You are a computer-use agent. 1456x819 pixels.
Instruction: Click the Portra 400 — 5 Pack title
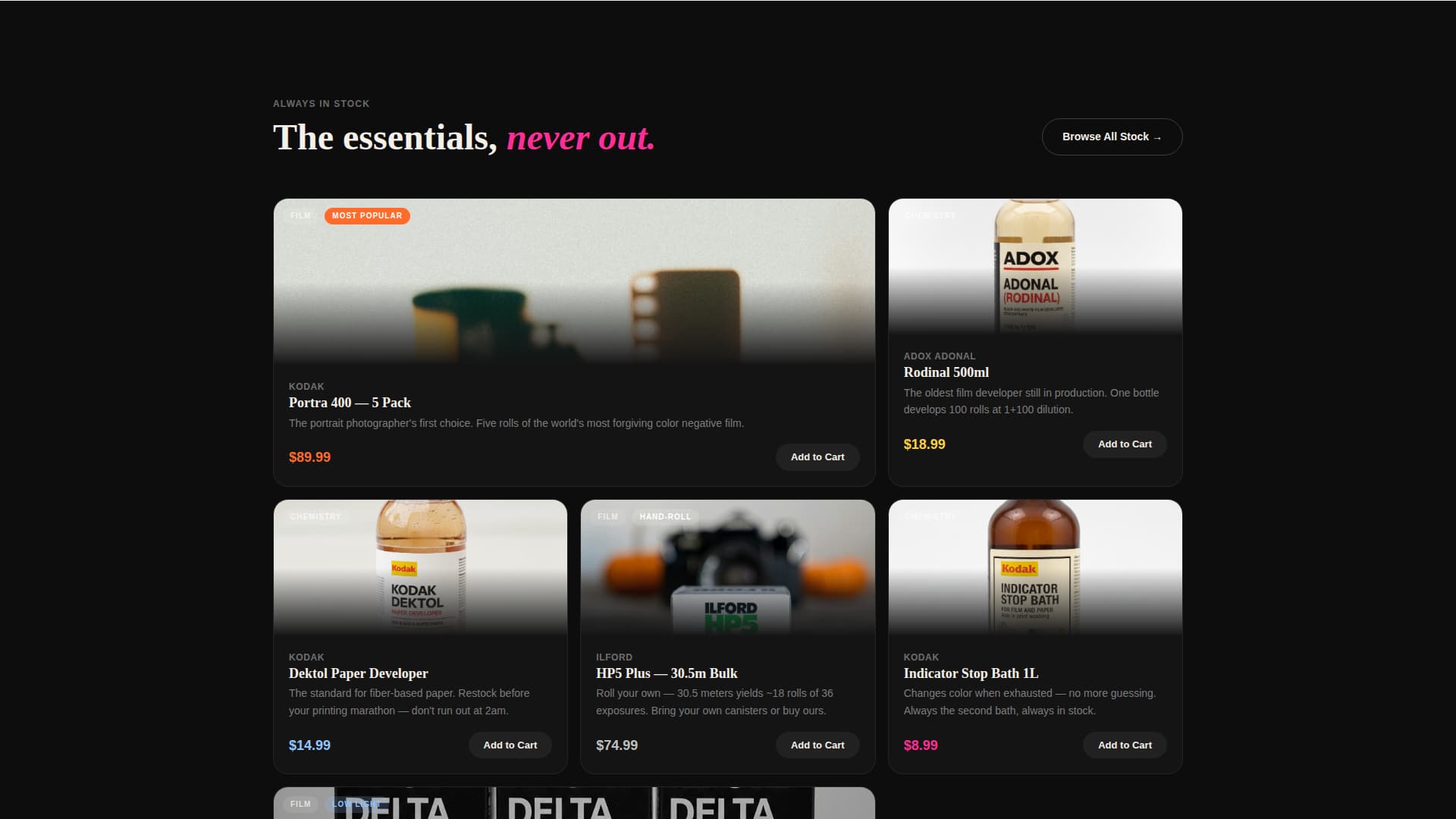[350, 403]
